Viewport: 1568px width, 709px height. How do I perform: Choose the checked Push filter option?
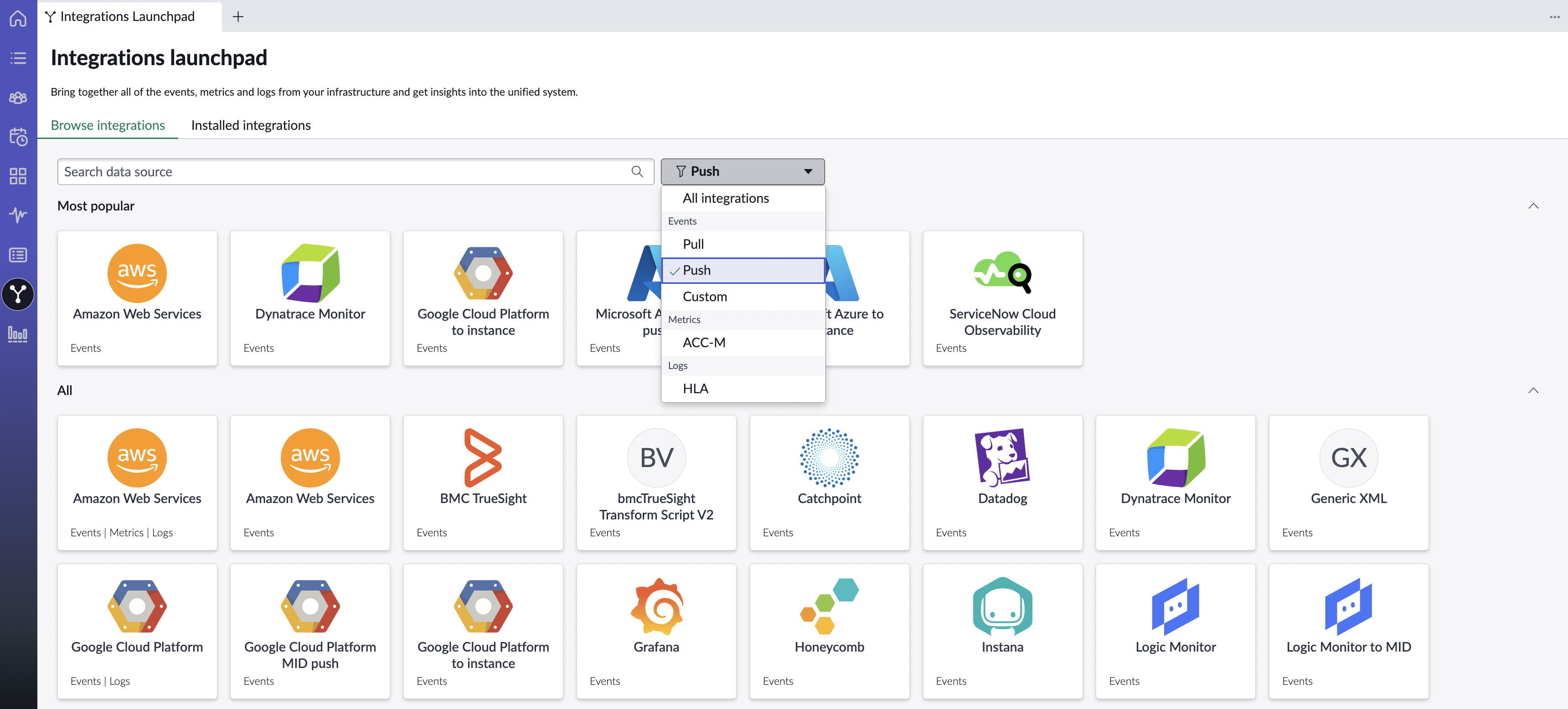pyautogui.click(x=743, y=270)
